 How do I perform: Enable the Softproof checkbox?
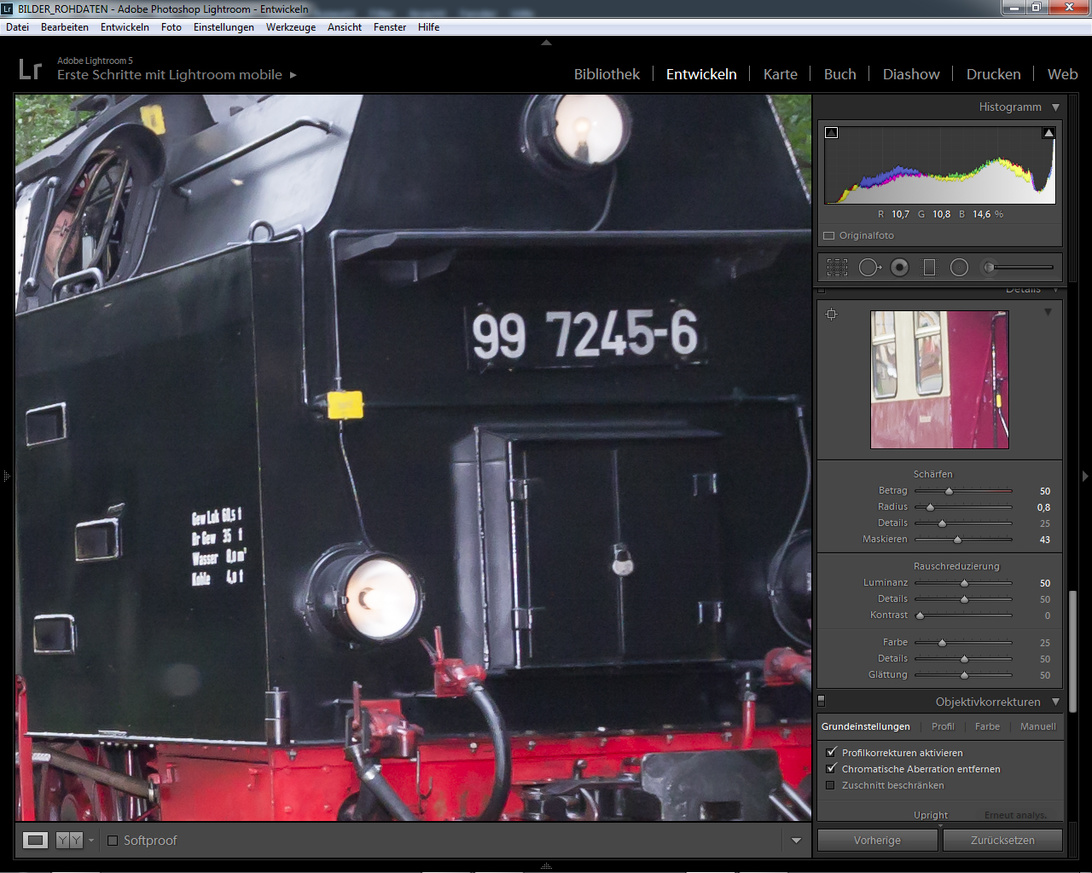click(113, 840)
